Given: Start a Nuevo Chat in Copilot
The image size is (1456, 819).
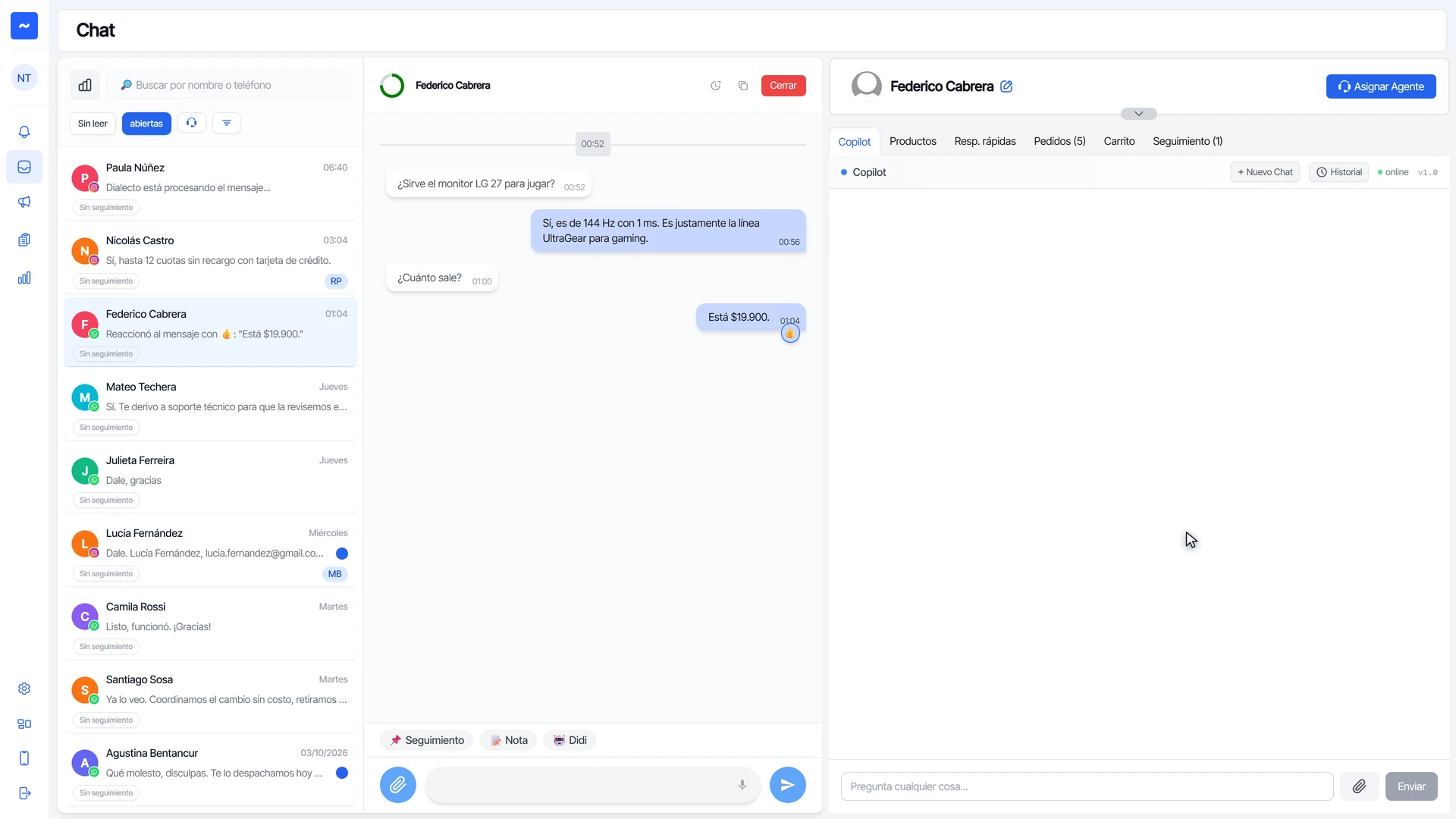Looking at the screenshot, I should 1265,172.
